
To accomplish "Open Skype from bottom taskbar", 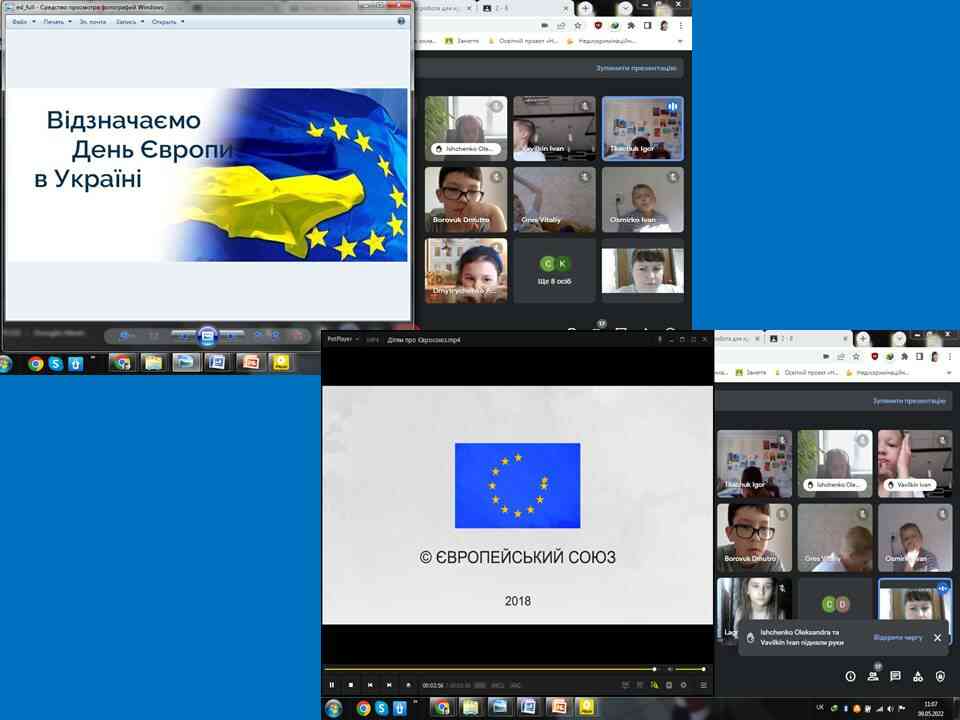I will tap(381, 708).
